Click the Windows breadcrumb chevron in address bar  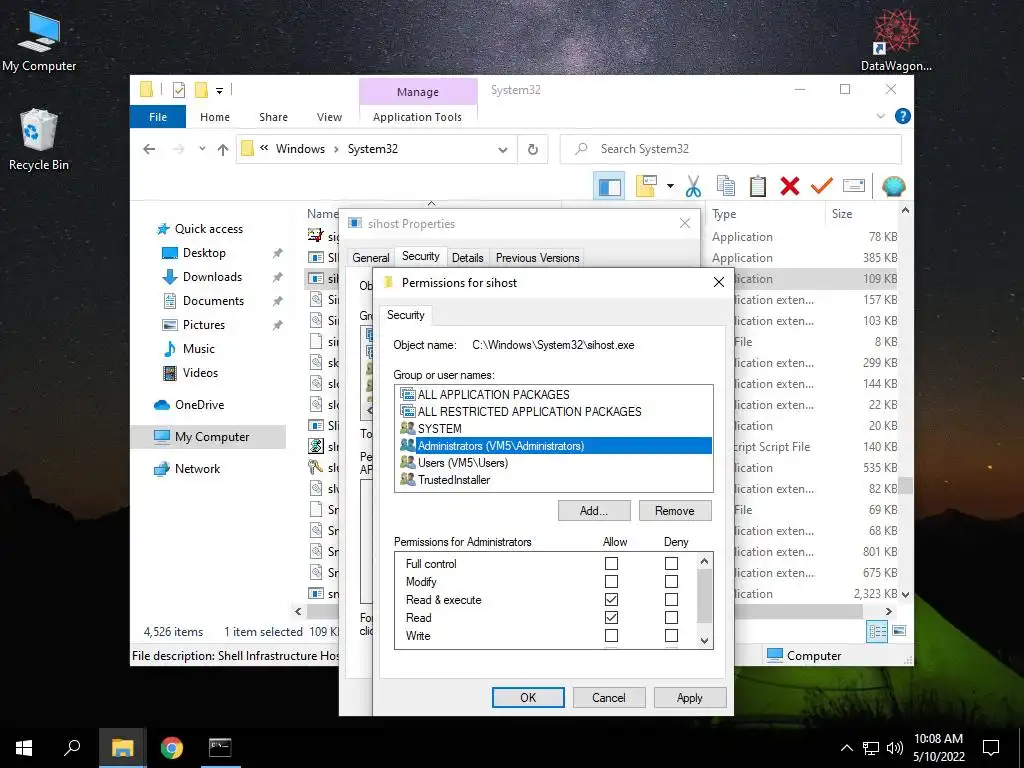pyautogui.click(x=336, y=150)
